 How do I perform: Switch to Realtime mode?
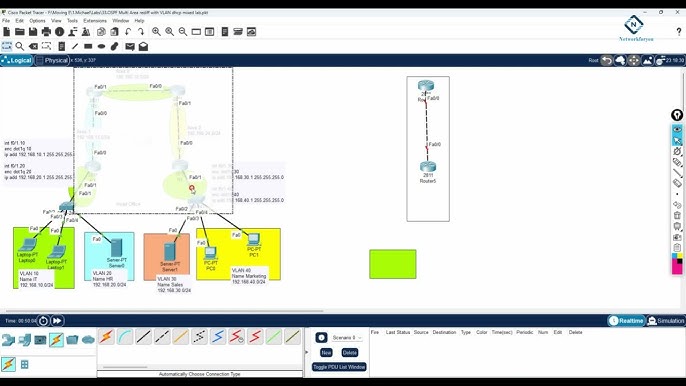click(626, 321)
